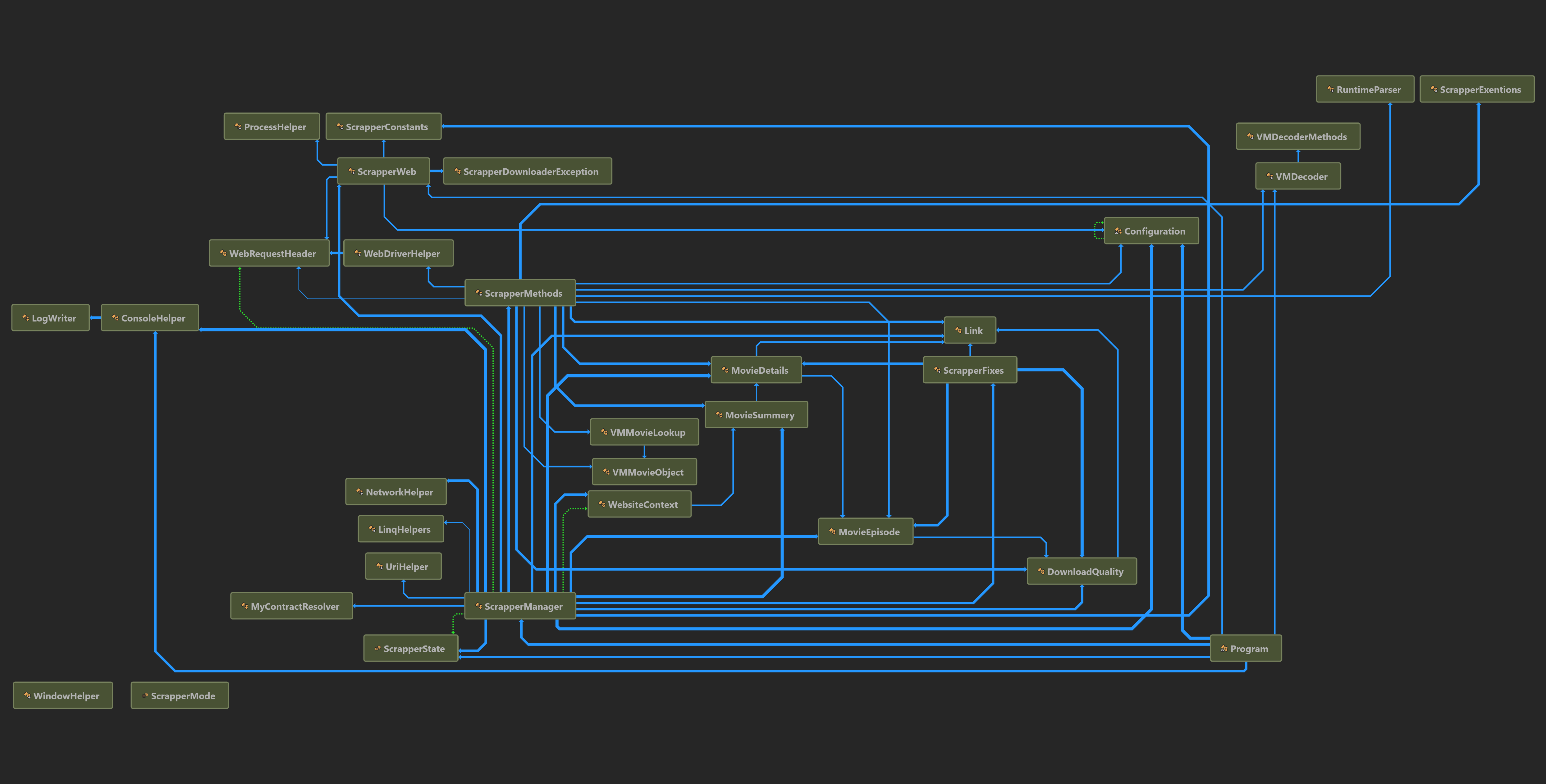The width and height of the screenshot is (1546, 784).
Task: Click the class icon on the ScrapperManager node
Action: click(478, 606)
